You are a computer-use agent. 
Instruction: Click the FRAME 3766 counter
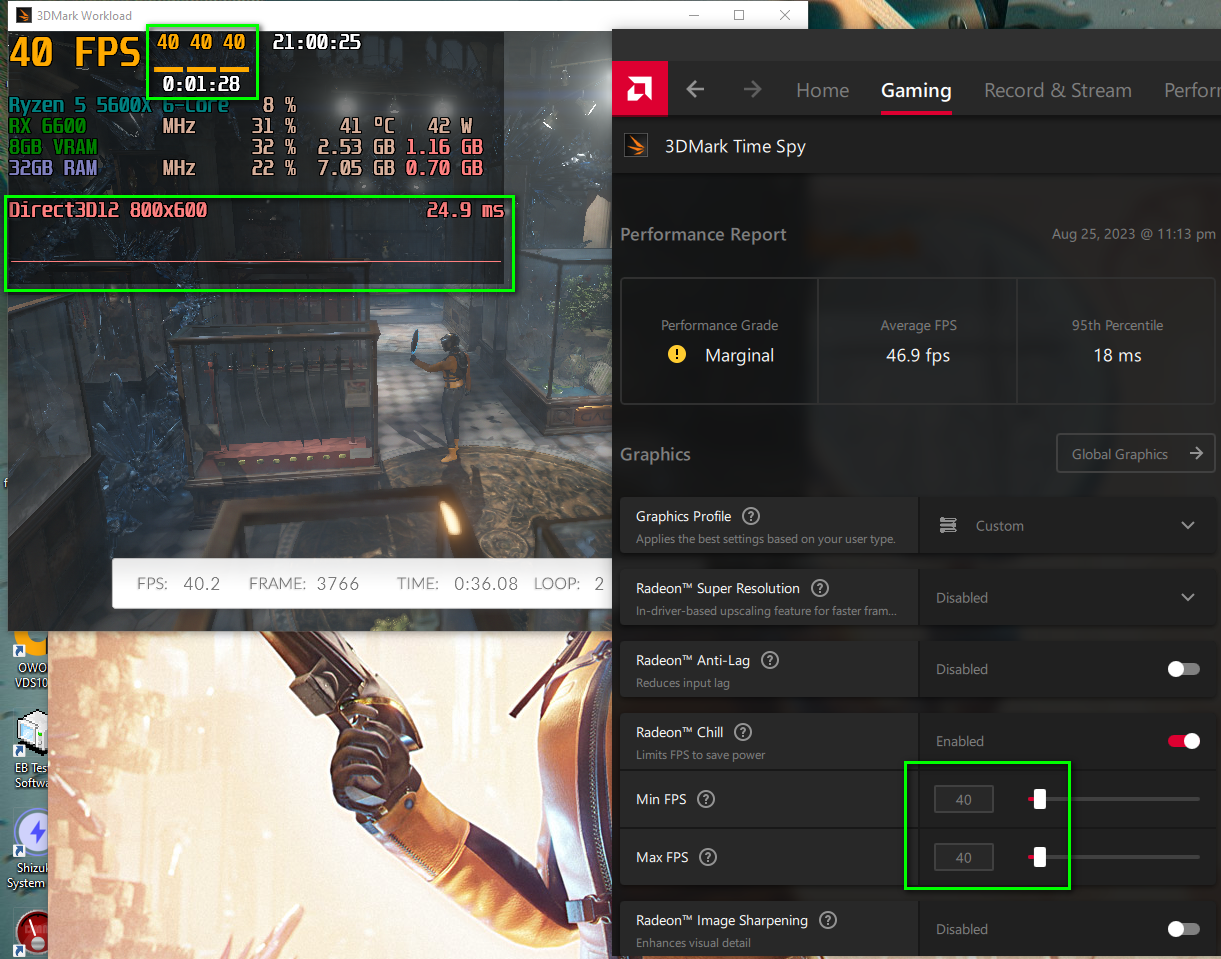pyautogui.click(x=304, y=583)
